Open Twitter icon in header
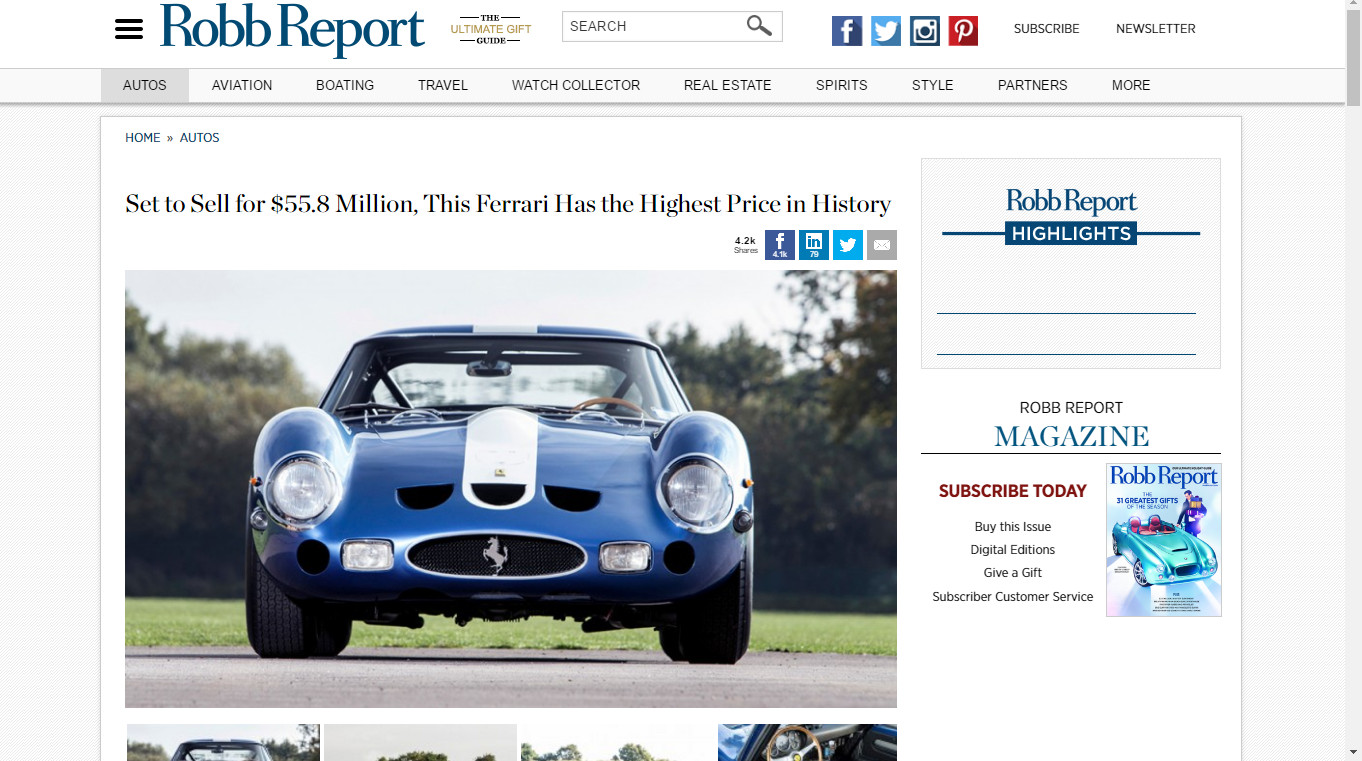The width and height of the screenshot is (1362, 761). click(886, 31)
